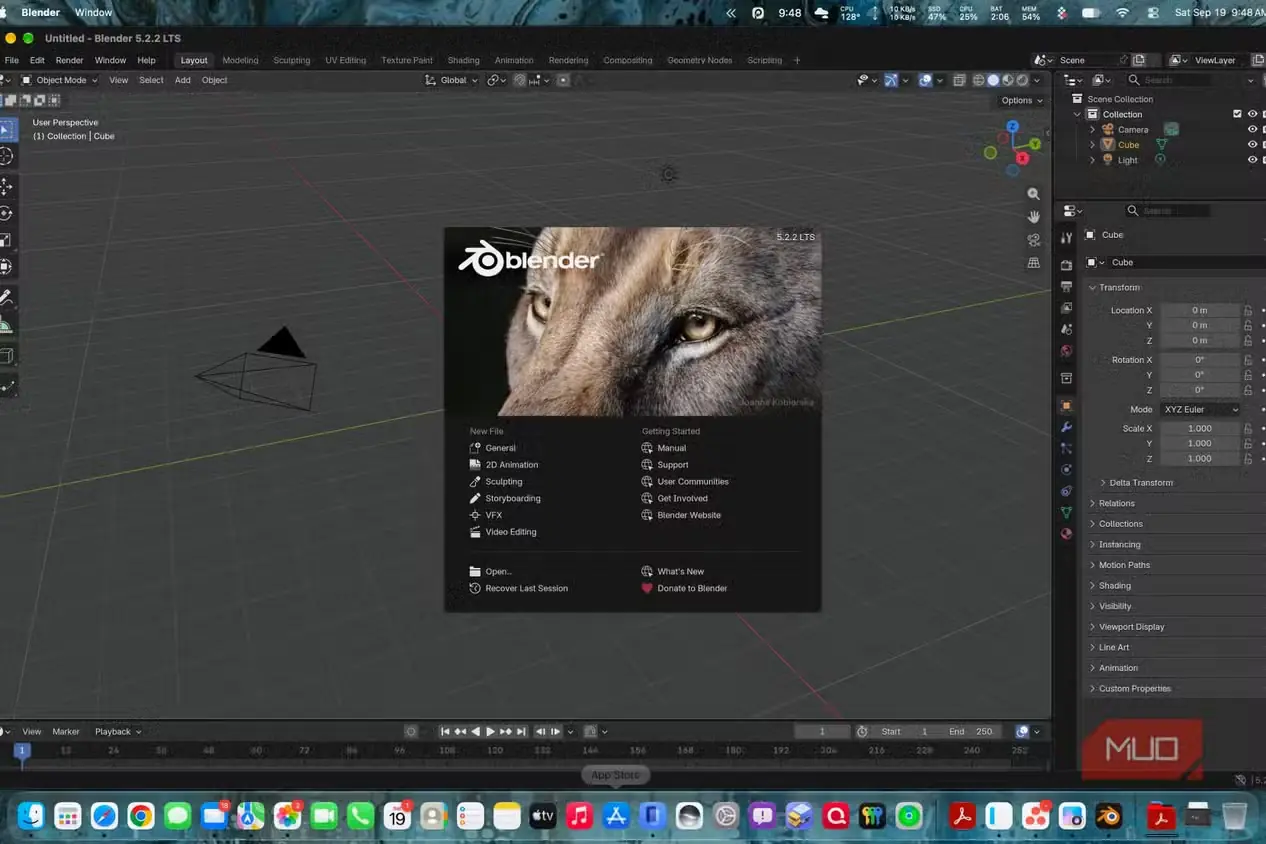Open the Object Mode dropdown

pos(60,80)
